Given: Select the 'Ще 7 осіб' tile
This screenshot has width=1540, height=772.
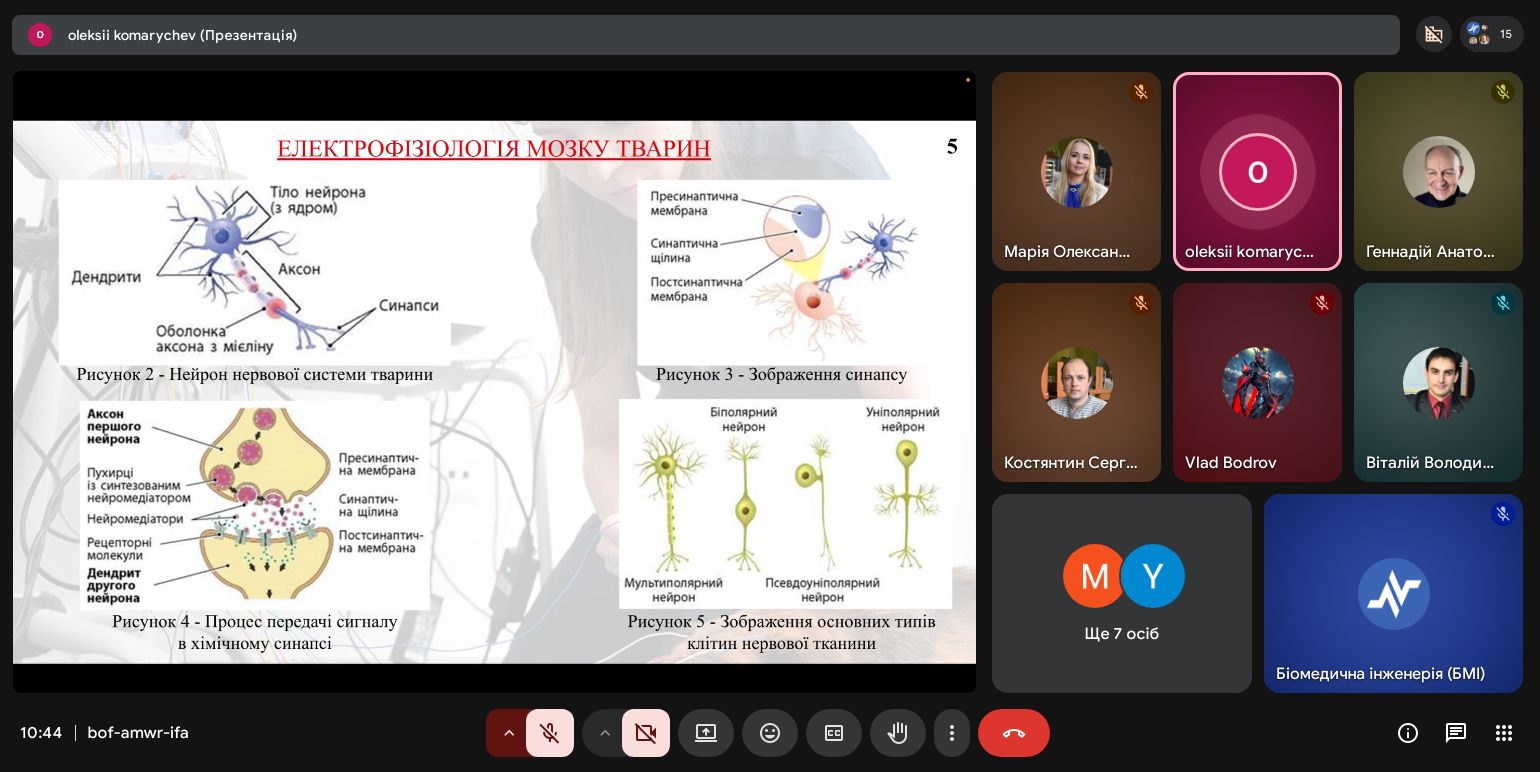Looking at the screenshot, I should tap(1121, 593).
